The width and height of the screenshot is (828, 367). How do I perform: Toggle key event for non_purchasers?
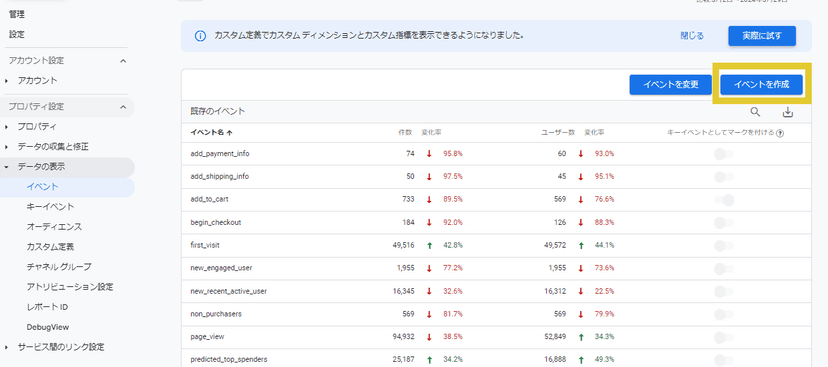723,314
